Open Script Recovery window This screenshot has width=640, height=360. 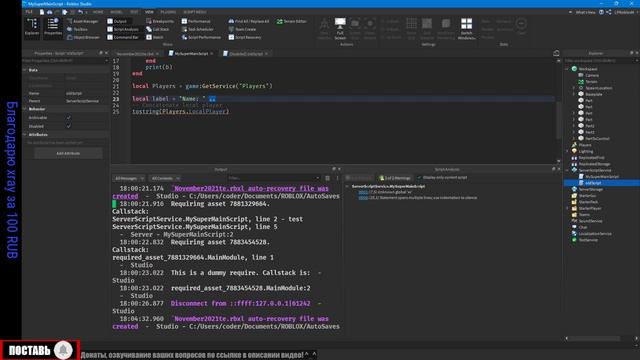click(245, 37)
